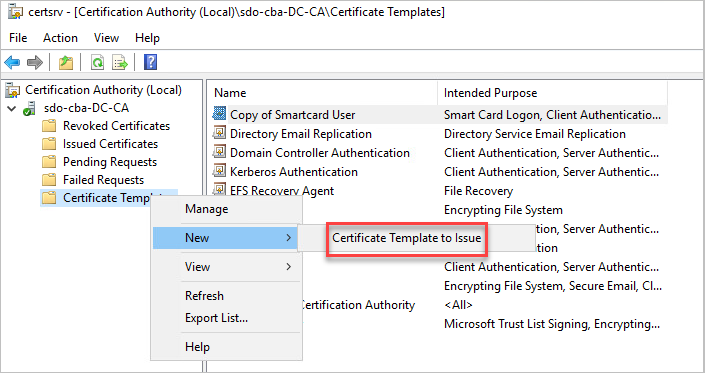
Task: Click the certsrv title bar application icon
Action: pyautogui.click(x=15, y=12)
